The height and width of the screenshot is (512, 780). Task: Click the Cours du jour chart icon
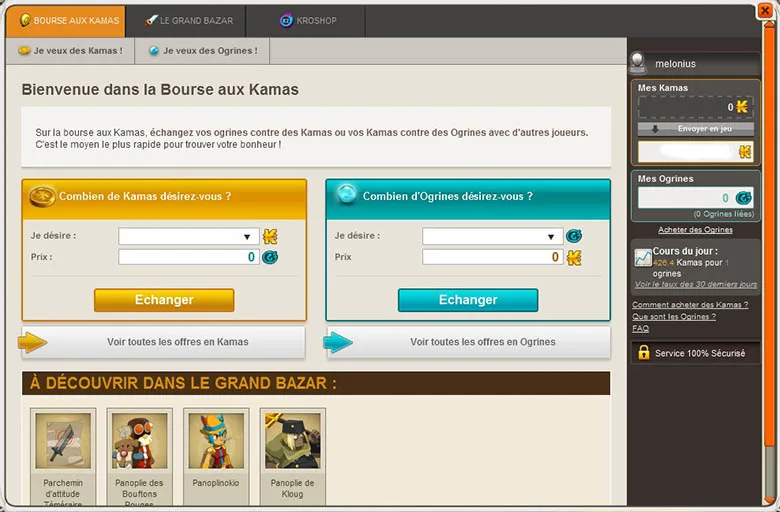(x=643, y=257)
